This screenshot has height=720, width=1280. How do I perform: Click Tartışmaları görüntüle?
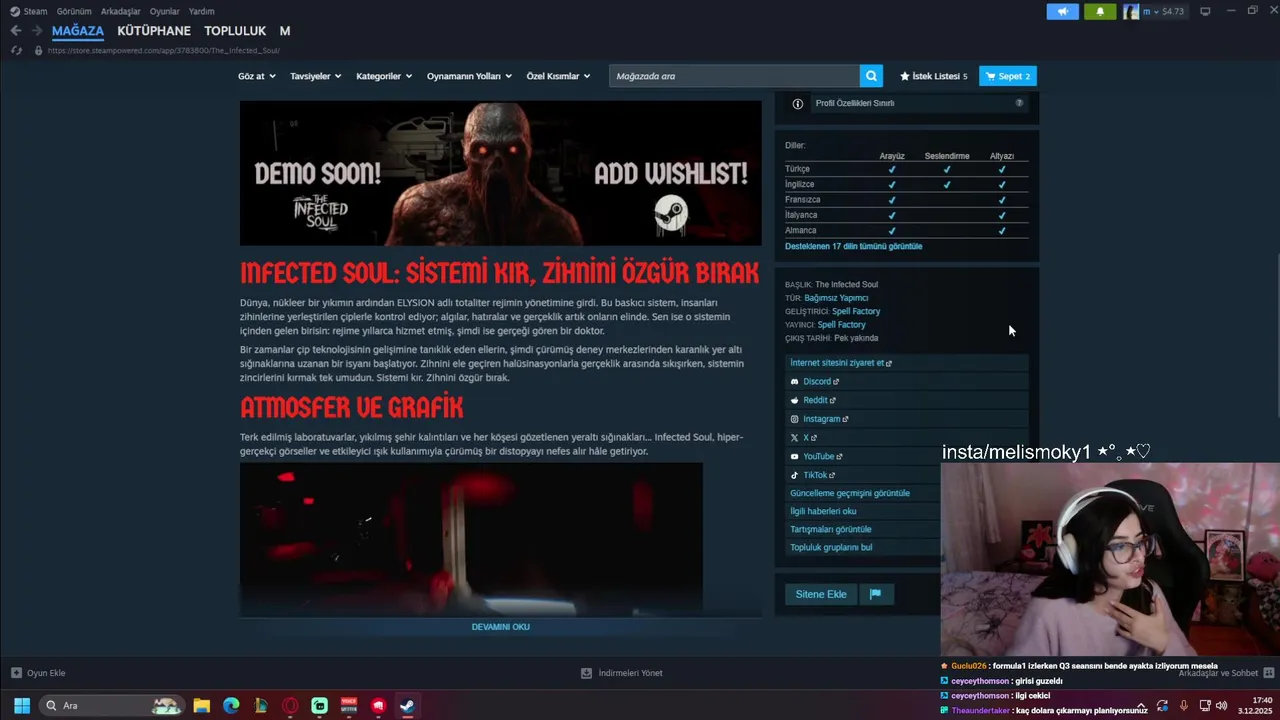830,529
